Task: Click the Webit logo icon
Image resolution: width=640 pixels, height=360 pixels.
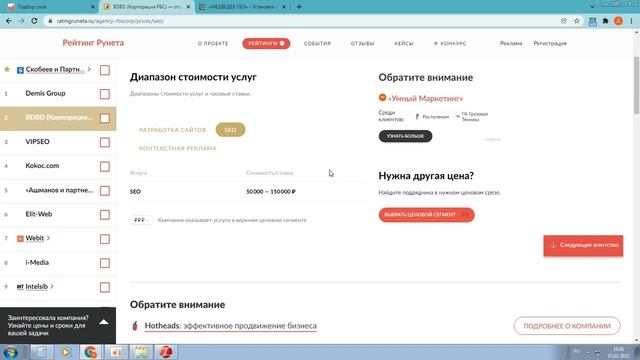Action: click(20, 238)
